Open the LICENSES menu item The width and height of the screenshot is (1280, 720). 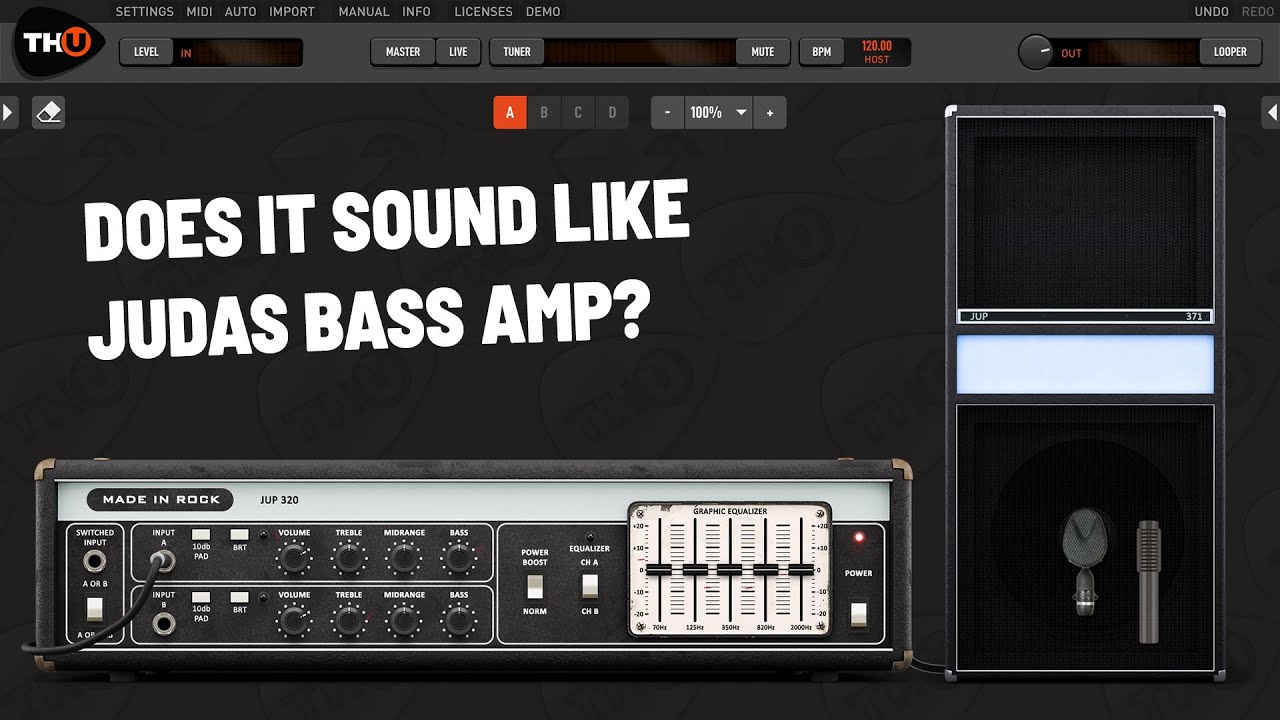(x=483, y=12)
